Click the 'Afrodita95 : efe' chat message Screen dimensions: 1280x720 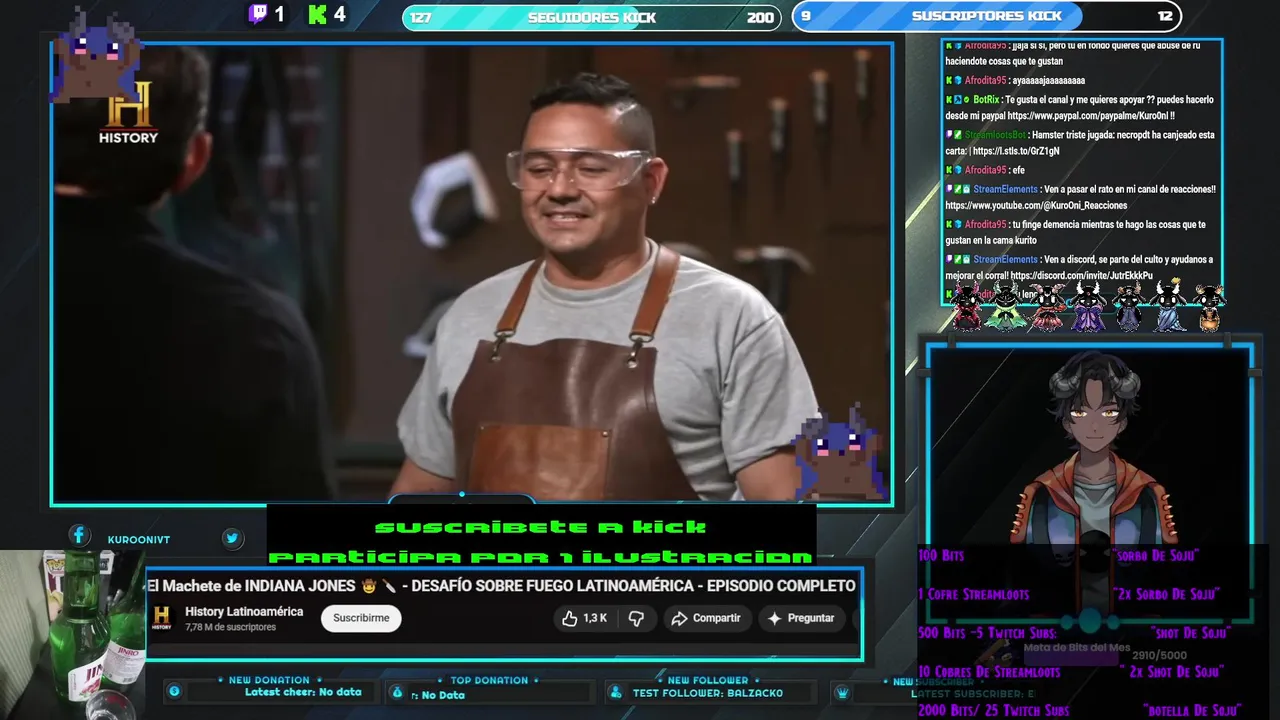[985, 170]
